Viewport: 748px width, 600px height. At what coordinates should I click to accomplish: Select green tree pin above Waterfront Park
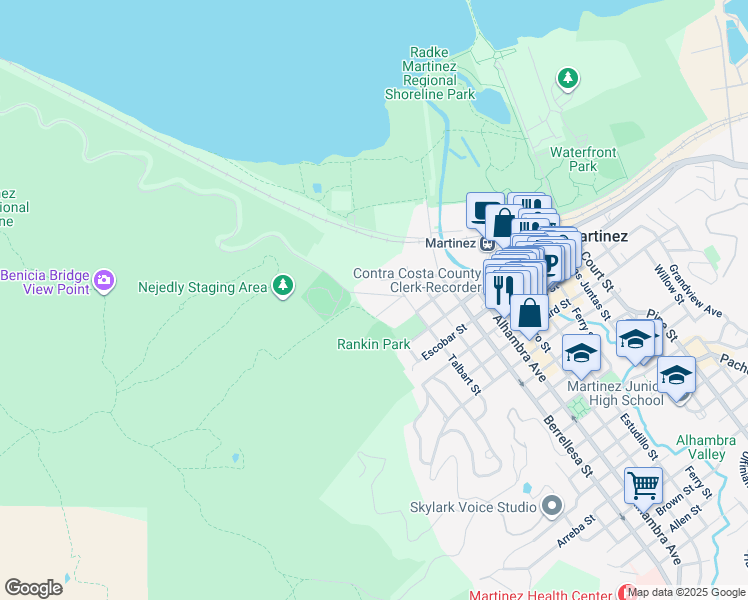click(568, 78)
